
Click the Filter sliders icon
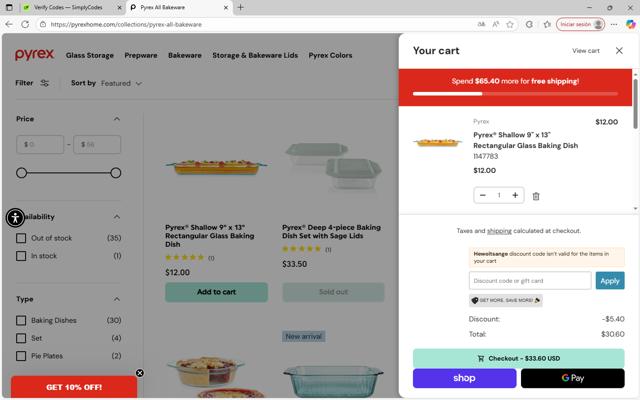coord(45,83)
